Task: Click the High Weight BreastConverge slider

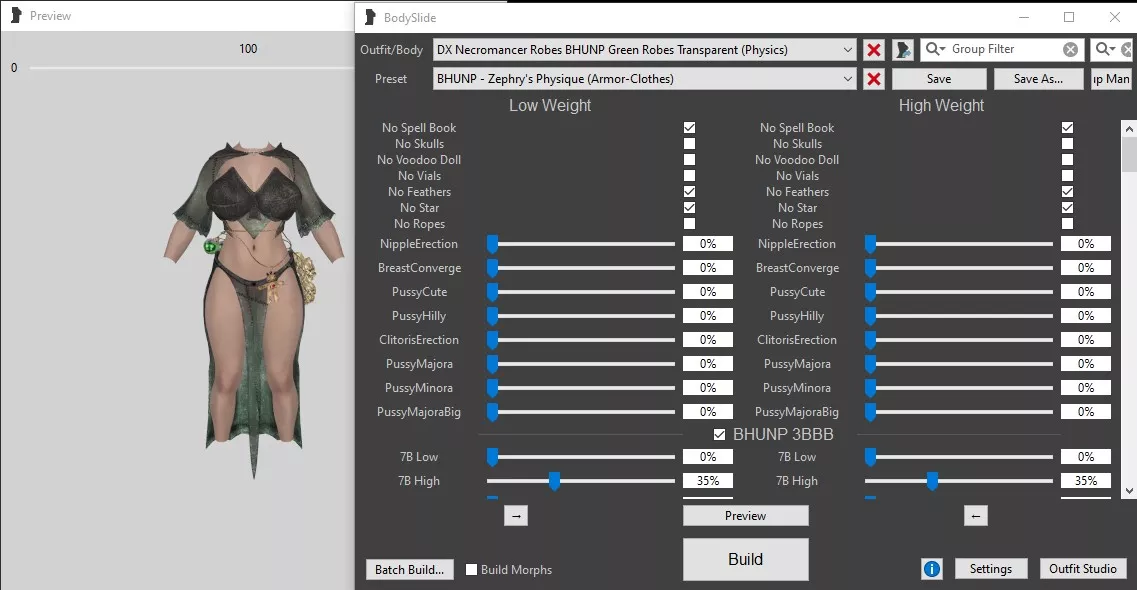Action: click(959, 267)
